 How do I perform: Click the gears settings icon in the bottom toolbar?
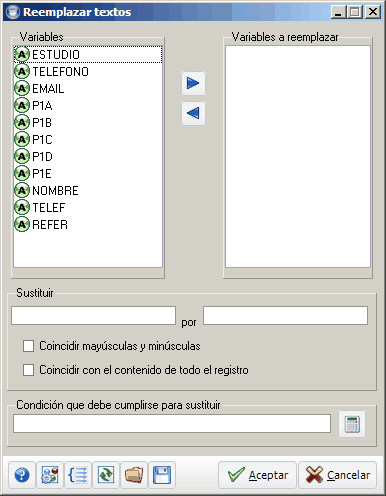pyautogui.click(x=50, y=475)
